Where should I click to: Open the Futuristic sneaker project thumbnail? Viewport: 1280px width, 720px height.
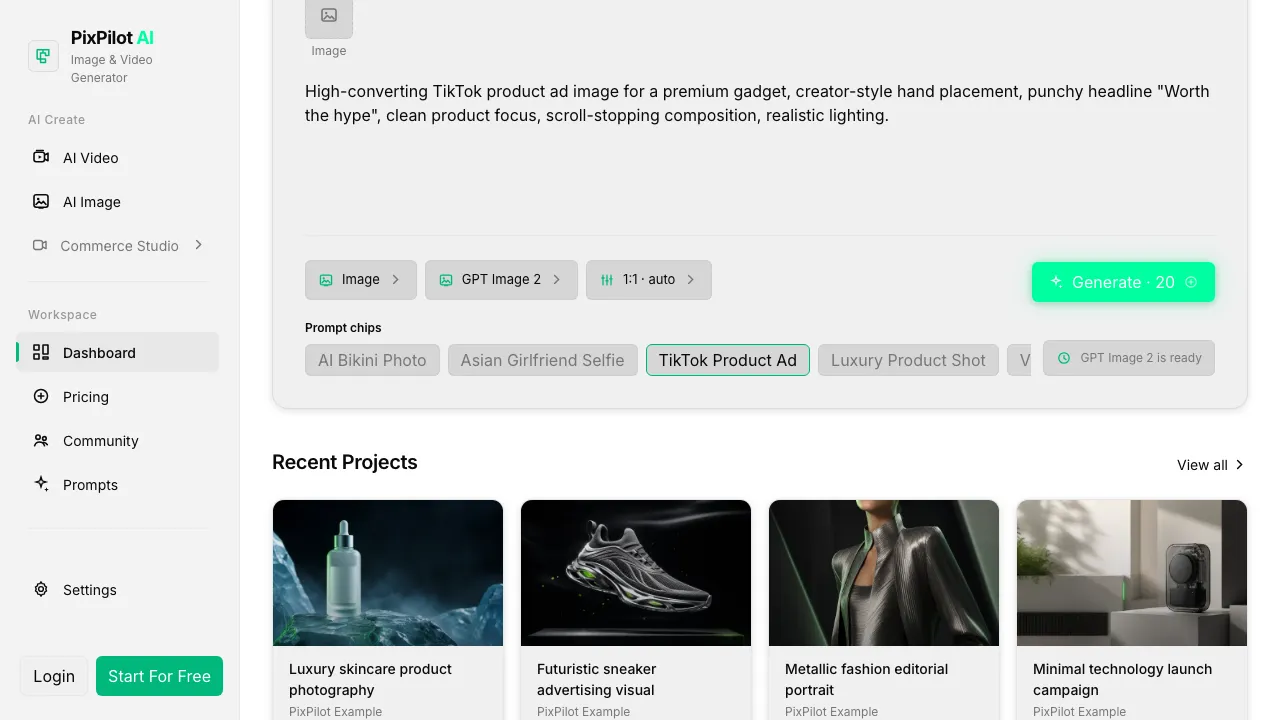[636, 573]
